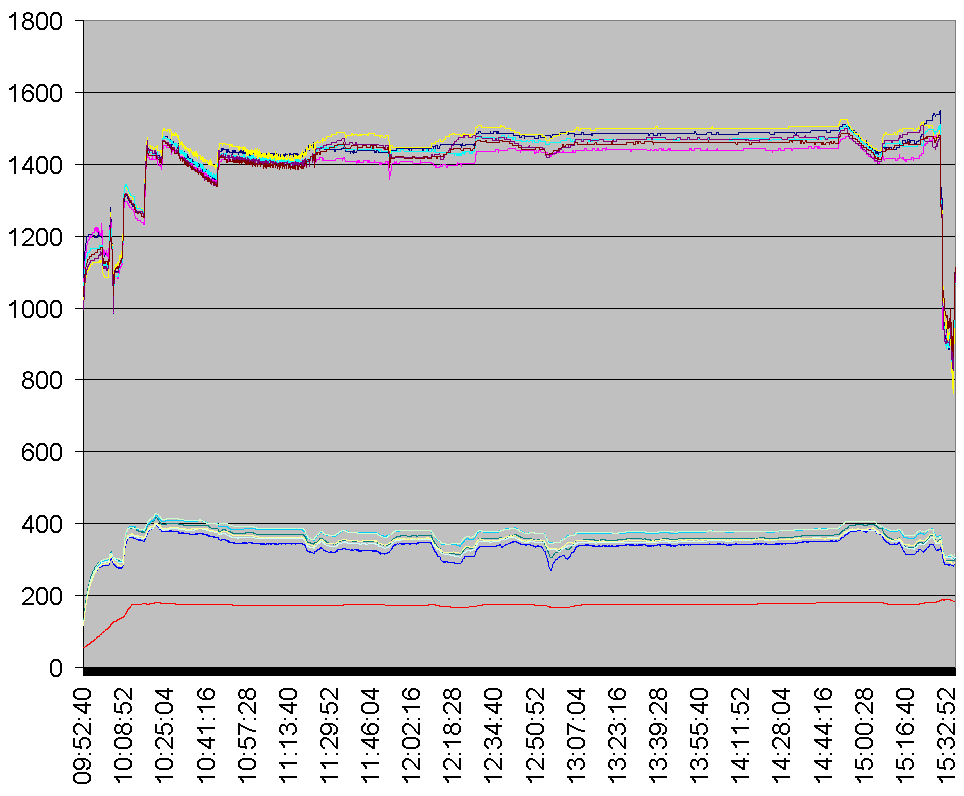Select the 11:13:40 time label
The width and height of the screenshot is (964, 796).
coord(288,736)
